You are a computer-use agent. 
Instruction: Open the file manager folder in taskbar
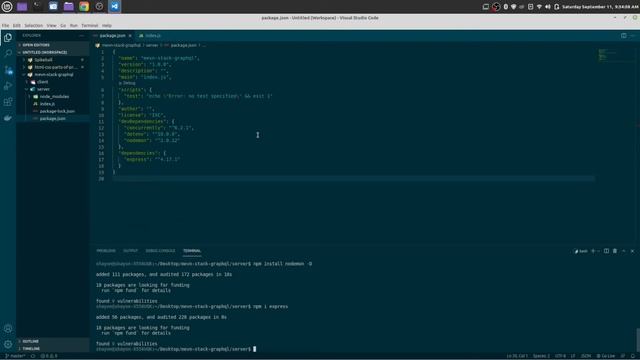(69, 7)
